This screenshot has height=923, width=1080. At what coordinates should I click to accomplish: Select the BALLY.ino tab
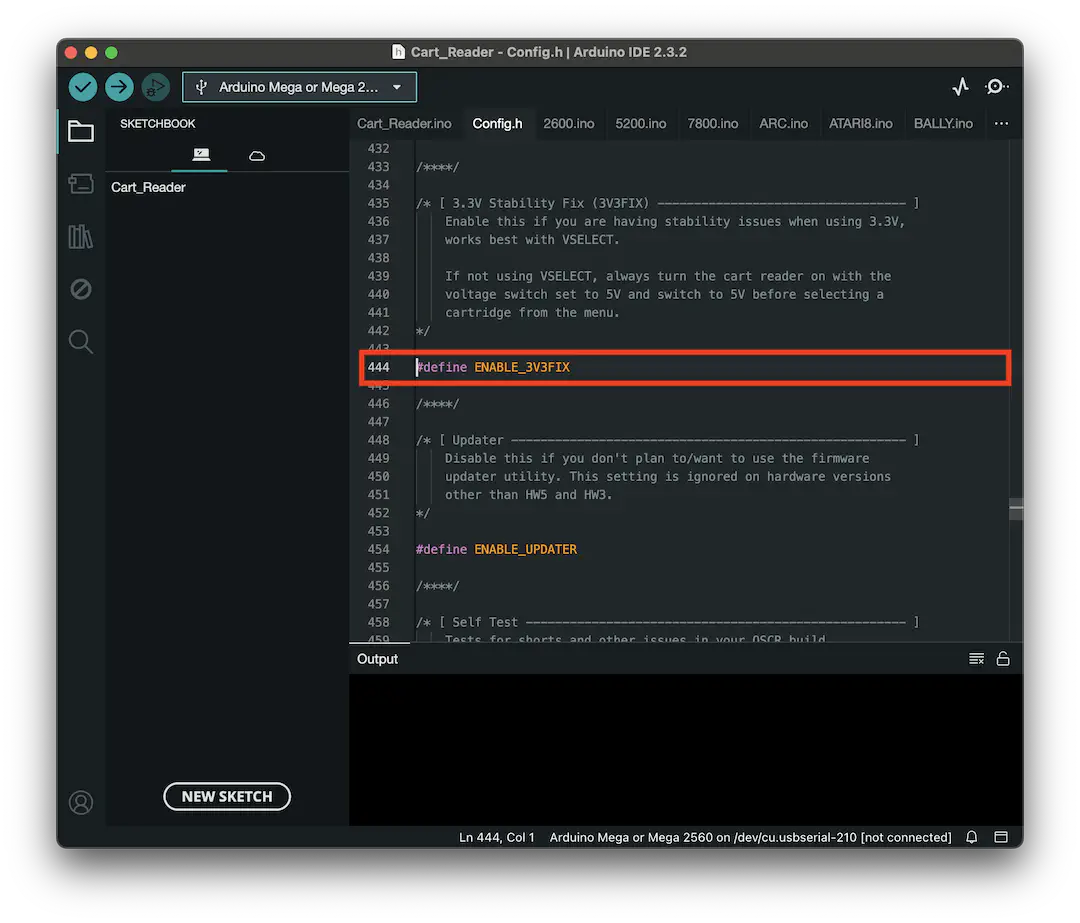pyautogui.click(x=943, y=123)
